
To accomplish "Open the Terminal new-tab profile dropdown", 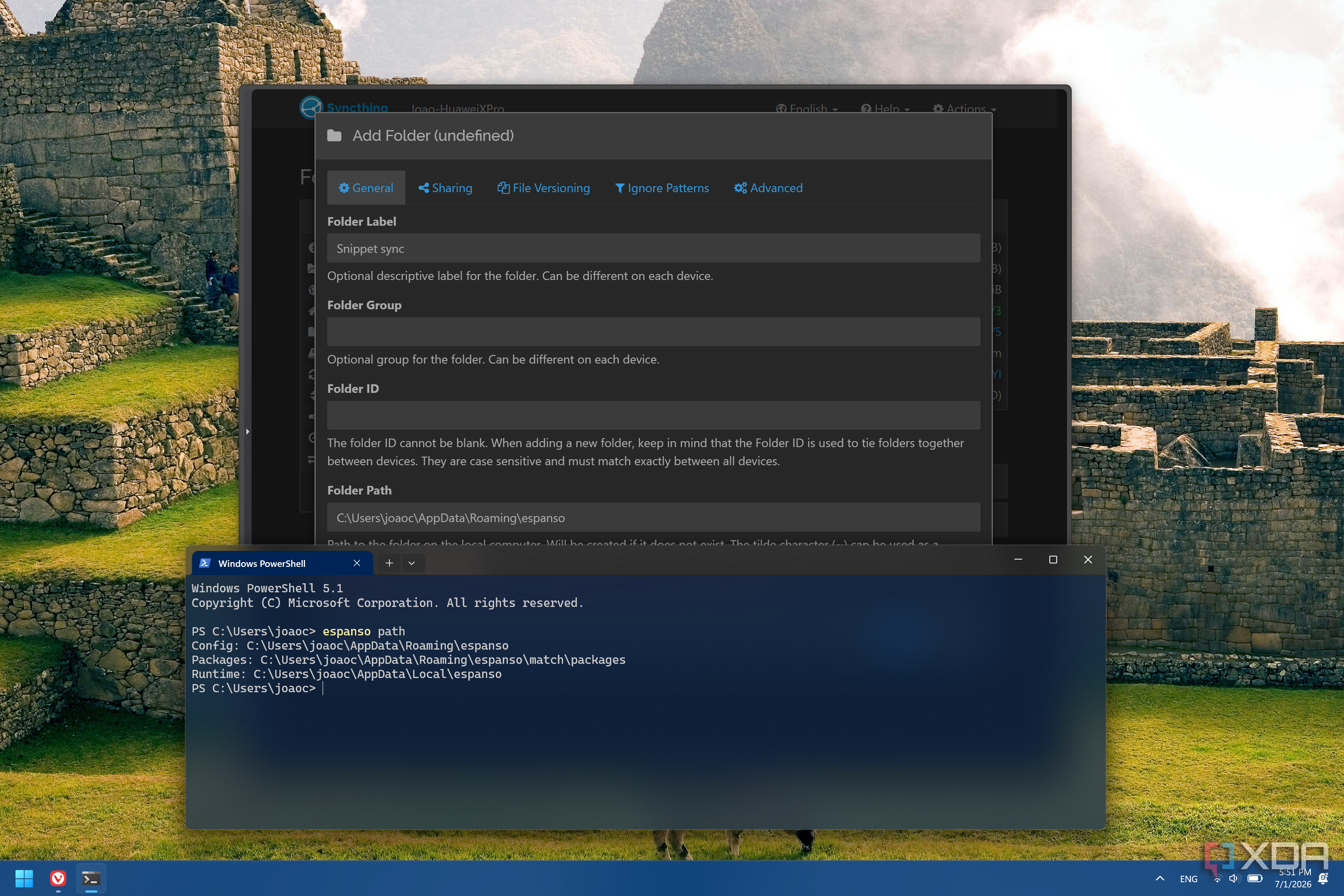I will tap(411, 563).
